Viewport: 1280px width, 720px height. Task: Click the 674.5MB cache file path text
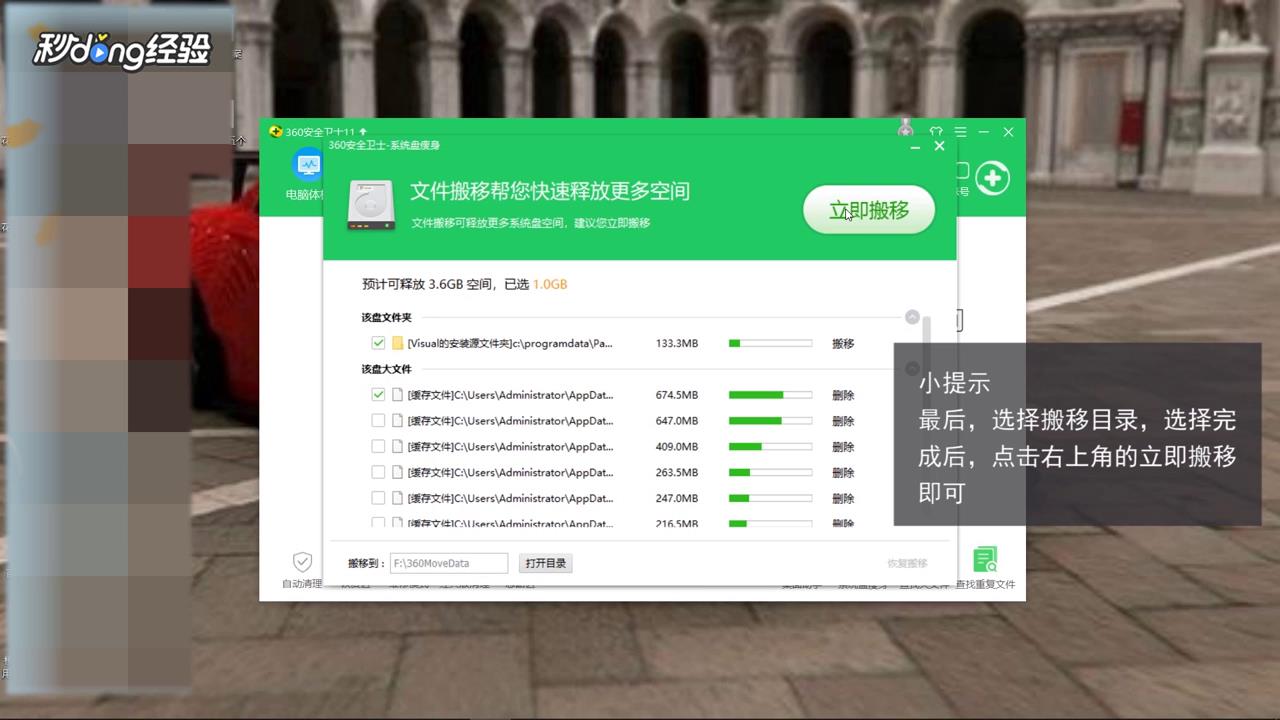(x=510, y=395)
